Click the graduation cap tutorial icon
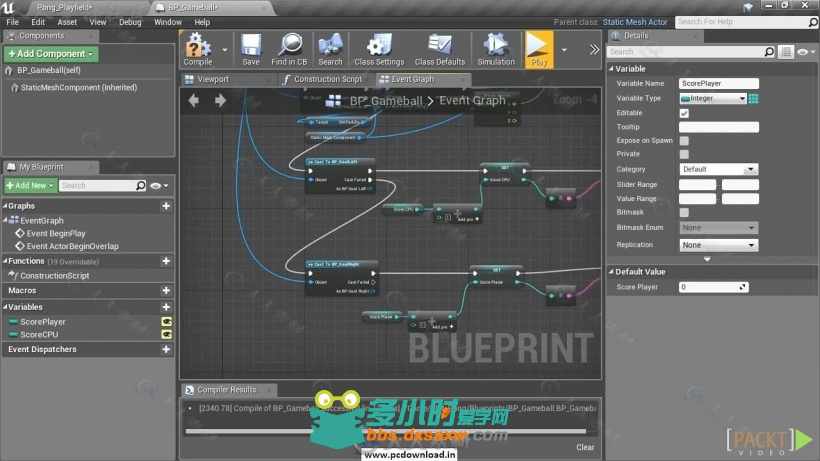820x461 pixels. [748, 7]
